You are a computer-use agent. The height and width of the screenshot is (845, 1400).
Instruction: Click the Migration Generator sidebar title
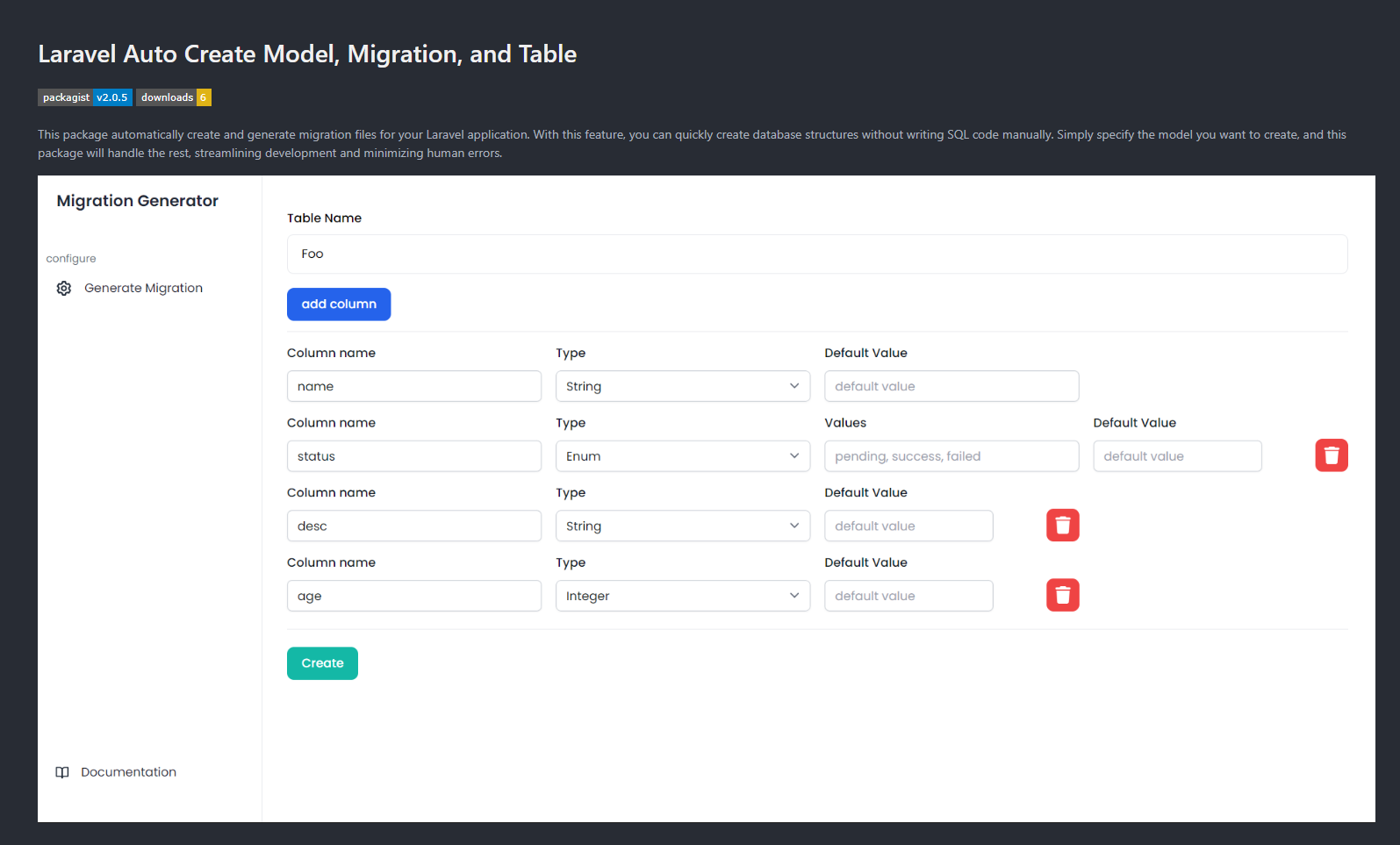pos(138,201)
